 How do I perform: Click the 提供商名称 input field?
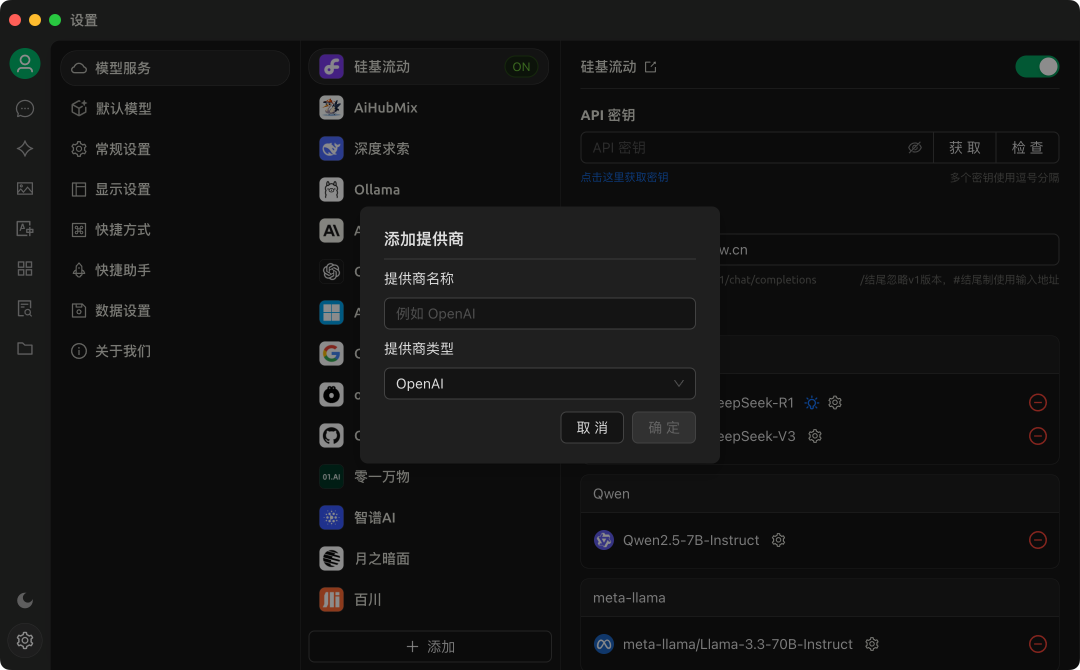pyautogui.click(x=539, y=313)
